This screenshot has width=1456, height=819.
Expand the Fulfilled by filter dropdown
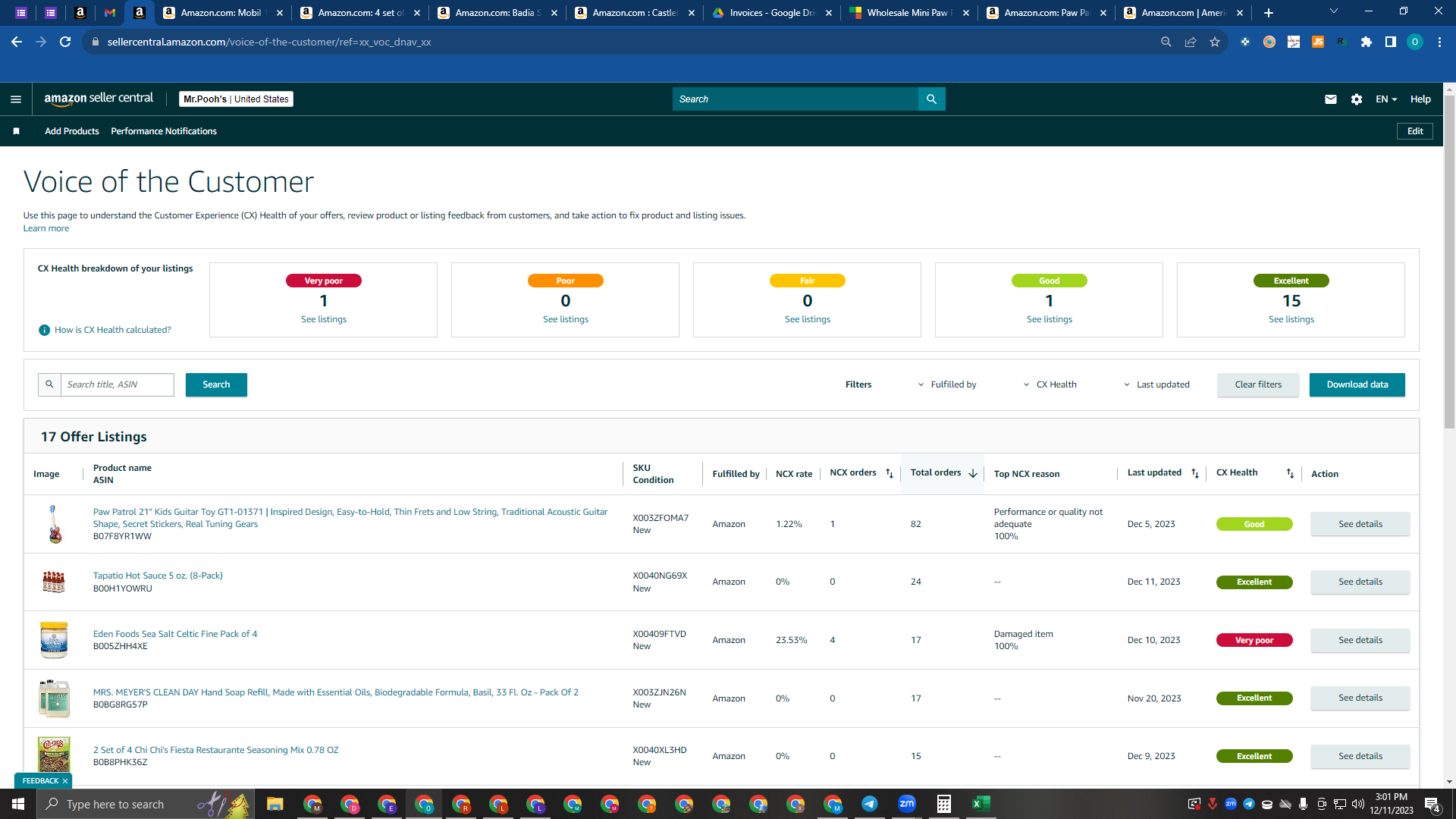[947, 384]
